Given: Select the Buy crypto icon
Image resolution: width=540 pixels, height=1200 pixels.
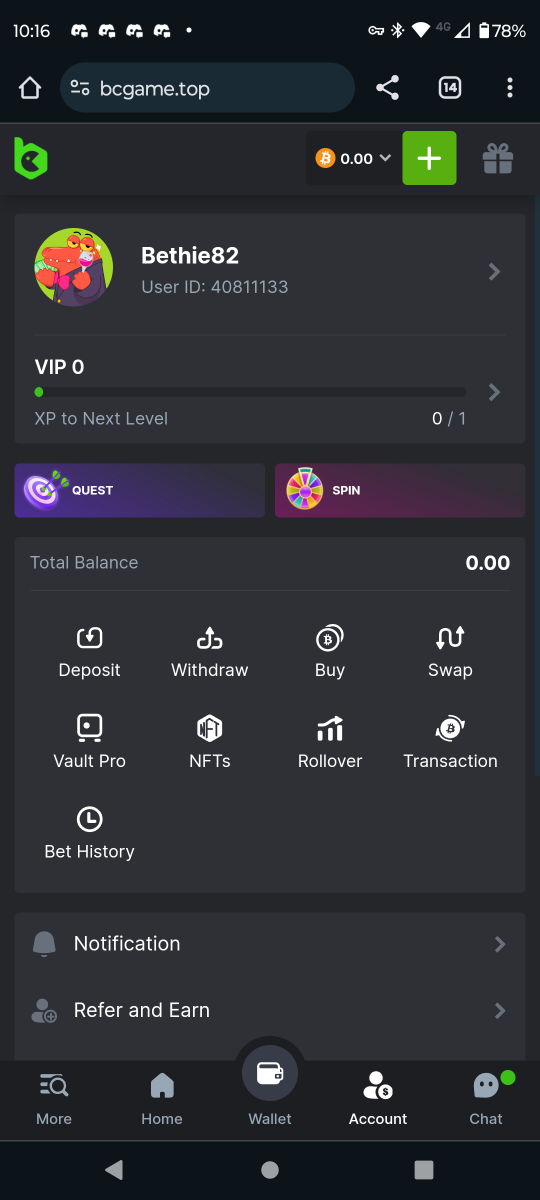Looking at the screenshot, I should click(x=329, y=638).
